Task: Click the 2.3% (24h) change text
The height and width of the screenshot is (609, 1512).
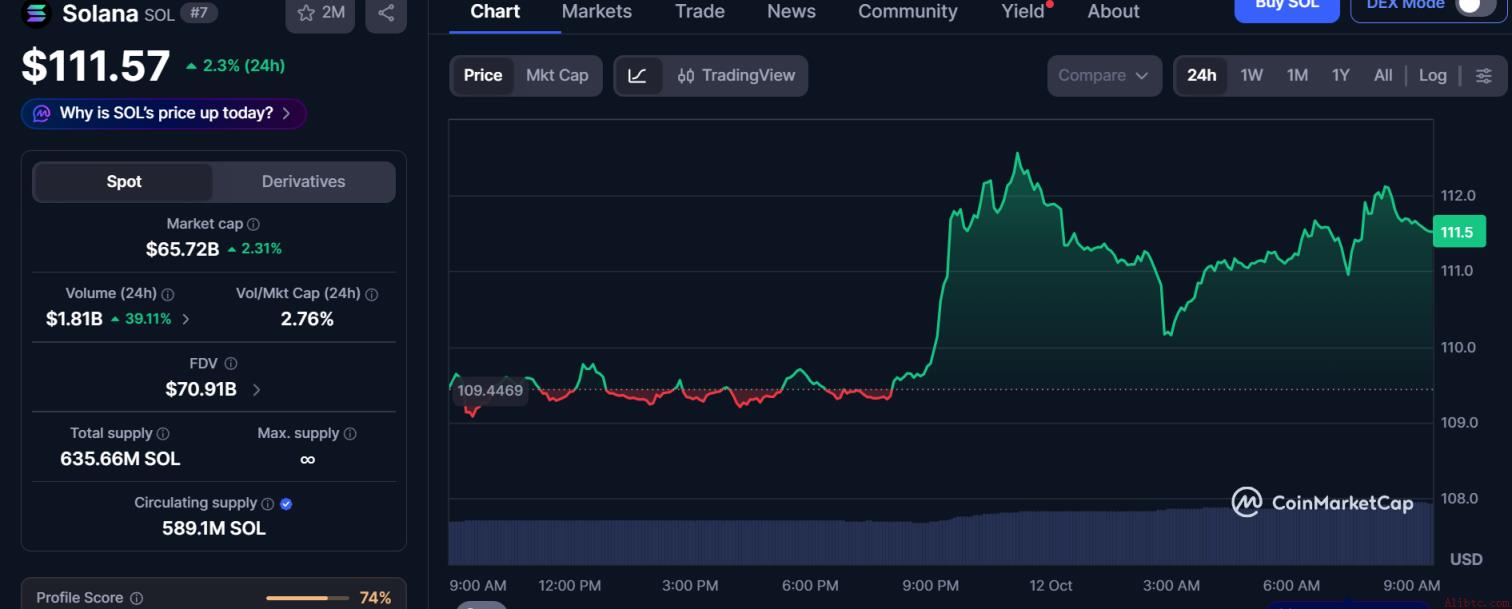Action: pos(236,66)
